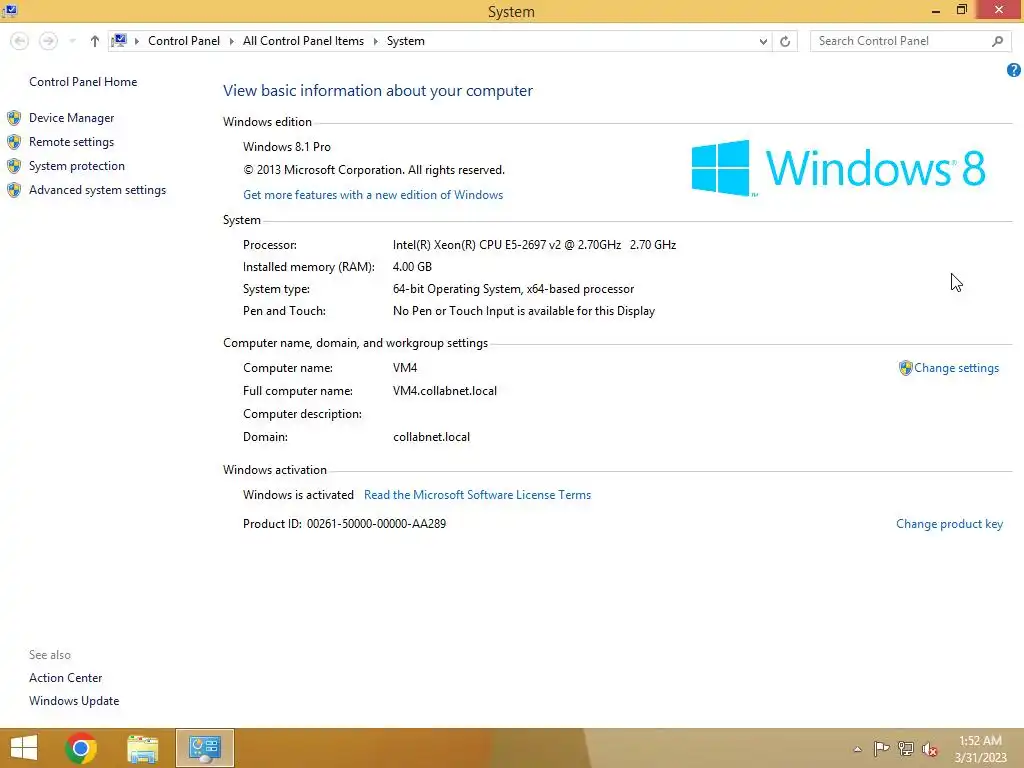Select the collabnet.local domain value
This screenshot has height=768, width=1024.
tap(431, 437)
